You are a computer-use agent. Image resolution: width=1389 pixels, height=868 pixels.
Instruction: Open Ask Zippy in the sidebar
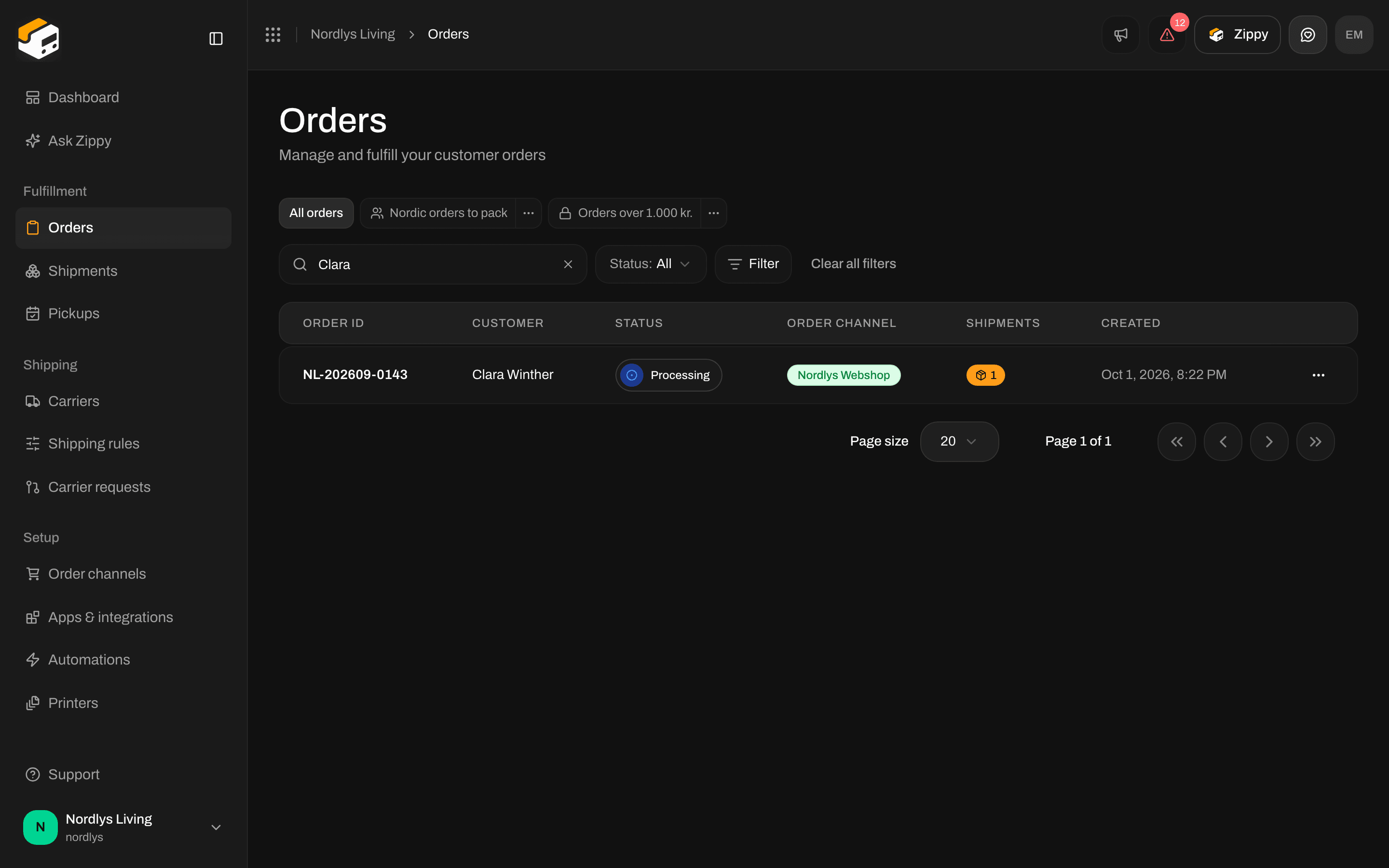[123, 141]
